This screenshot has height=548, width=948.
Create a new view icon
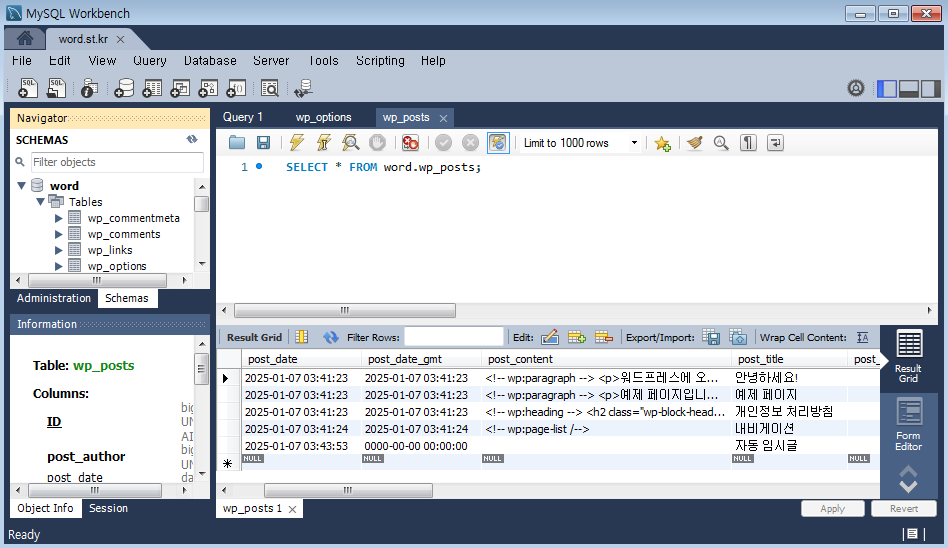[x=180, y=88]
